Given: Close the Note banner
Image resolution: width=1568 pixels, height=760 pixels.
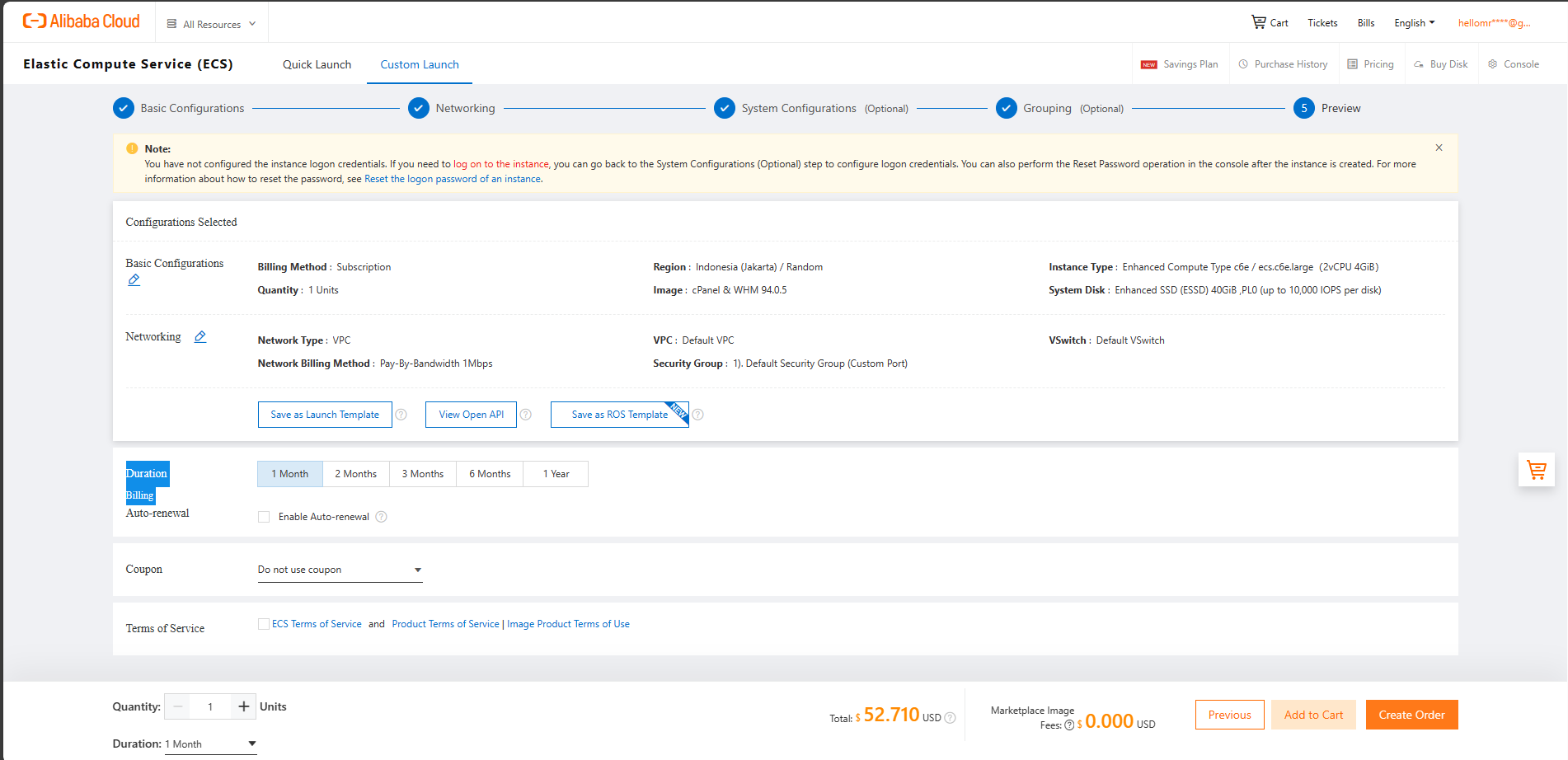Looking at the screenshot, I should click(x=1439, y=148).
